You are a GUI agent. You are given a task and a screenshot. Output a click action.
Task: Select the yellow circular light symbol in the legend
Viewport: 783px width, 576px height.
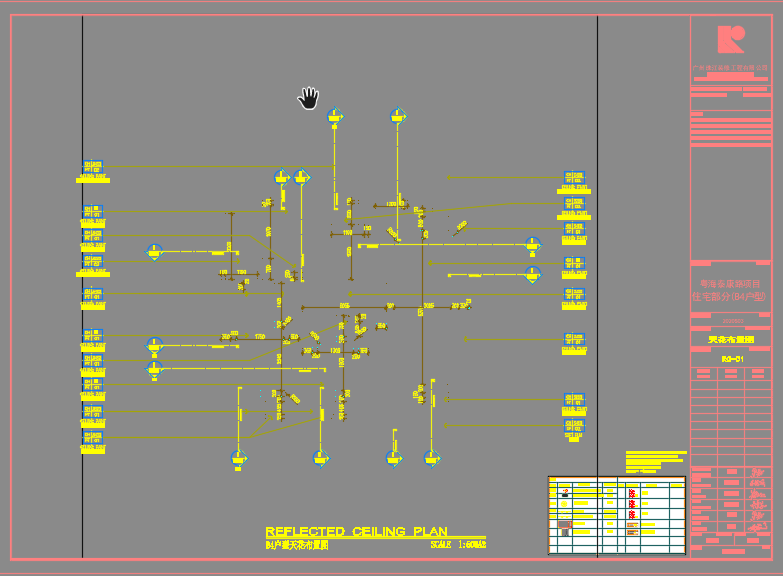(564, 504)
